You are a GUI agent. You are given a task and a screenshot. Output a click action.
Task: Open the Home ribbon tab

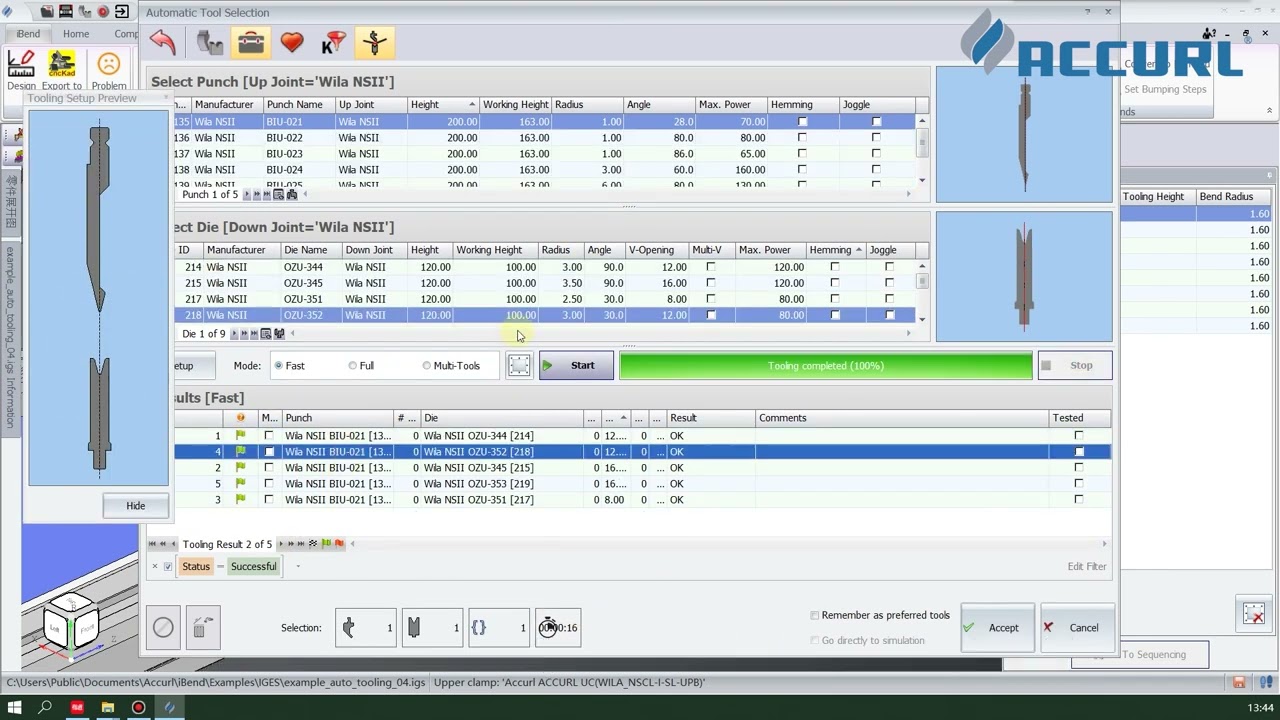pos(76,34)
